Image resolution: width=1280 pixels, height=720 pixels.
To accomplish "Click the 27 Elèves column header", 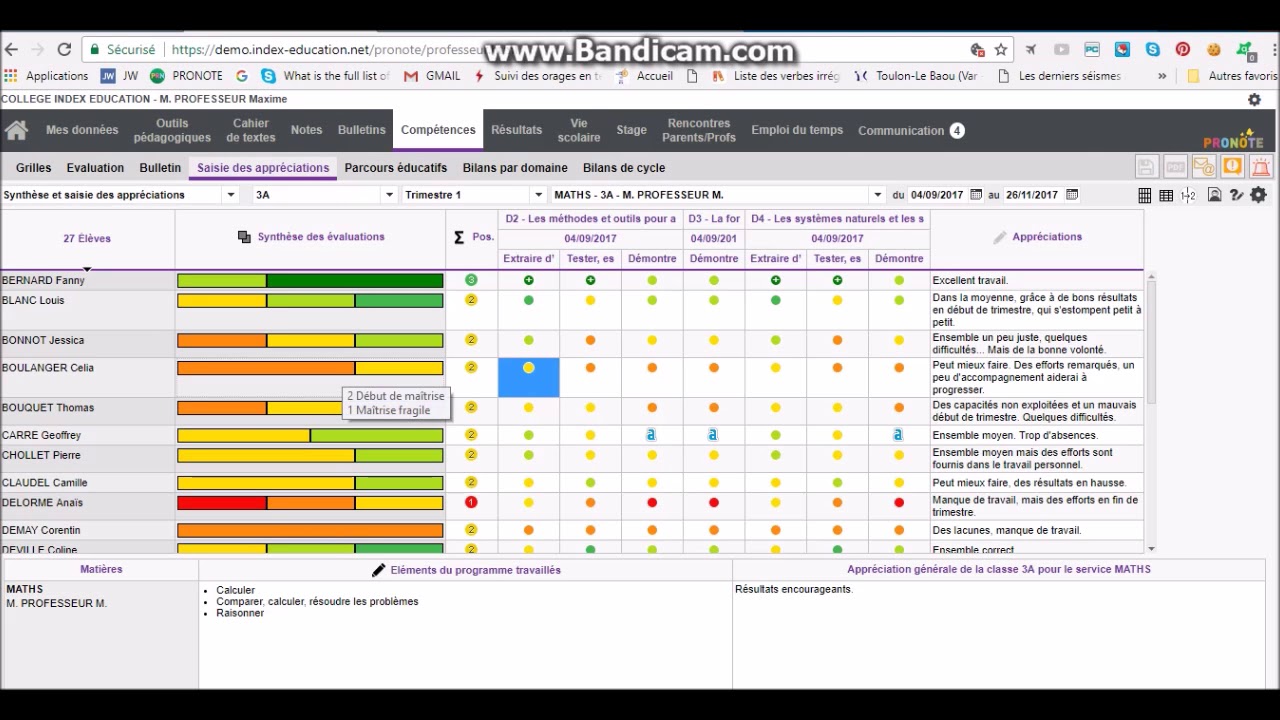I will tap(87, 238).
